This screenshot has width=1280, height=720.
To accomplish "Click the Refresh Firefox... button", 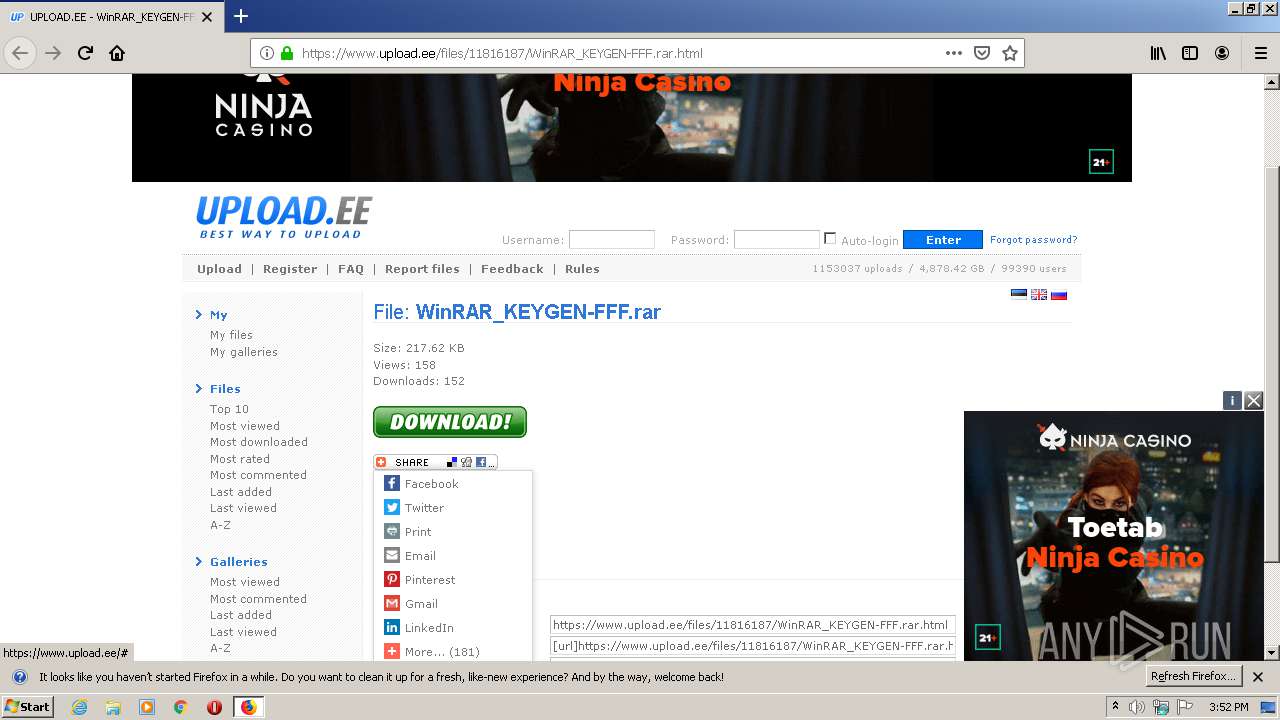I will (x=1194, y=677).
